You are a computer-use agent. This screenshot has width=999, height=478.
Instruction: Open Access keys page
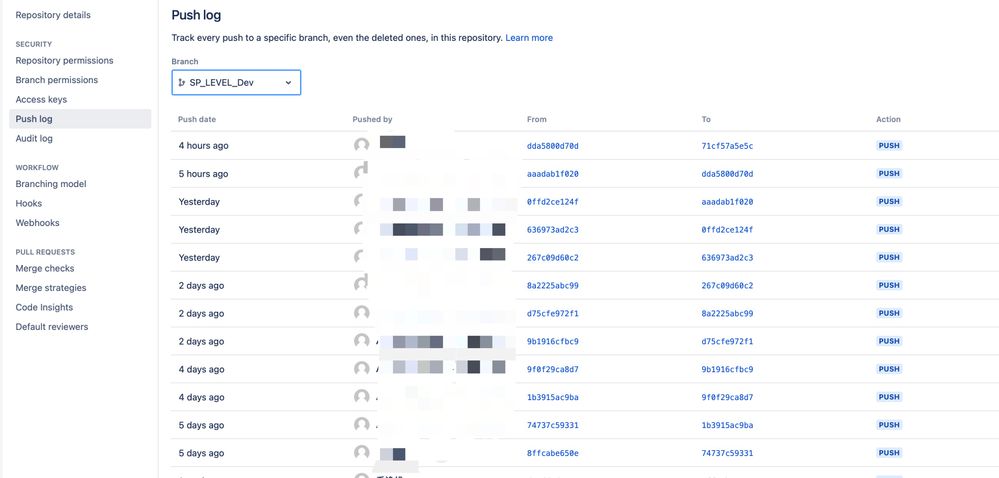click(41, 99)
